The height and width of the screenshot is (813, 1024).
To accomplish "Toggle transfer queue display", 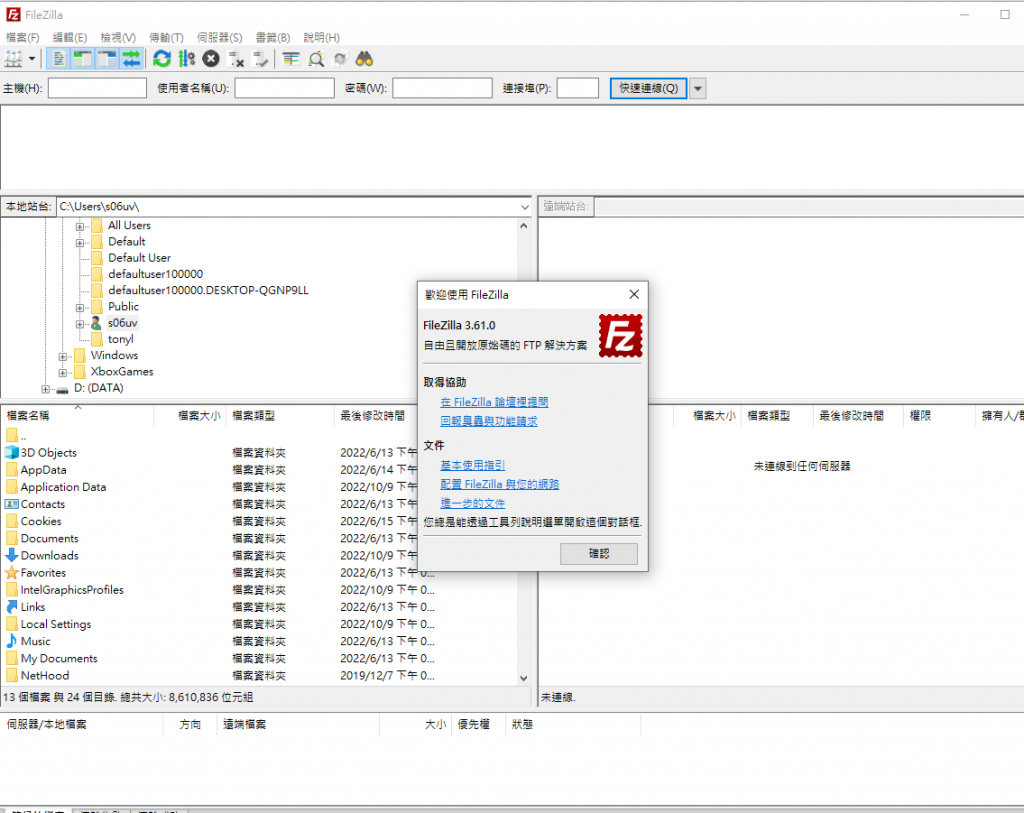I will (131, 59).
